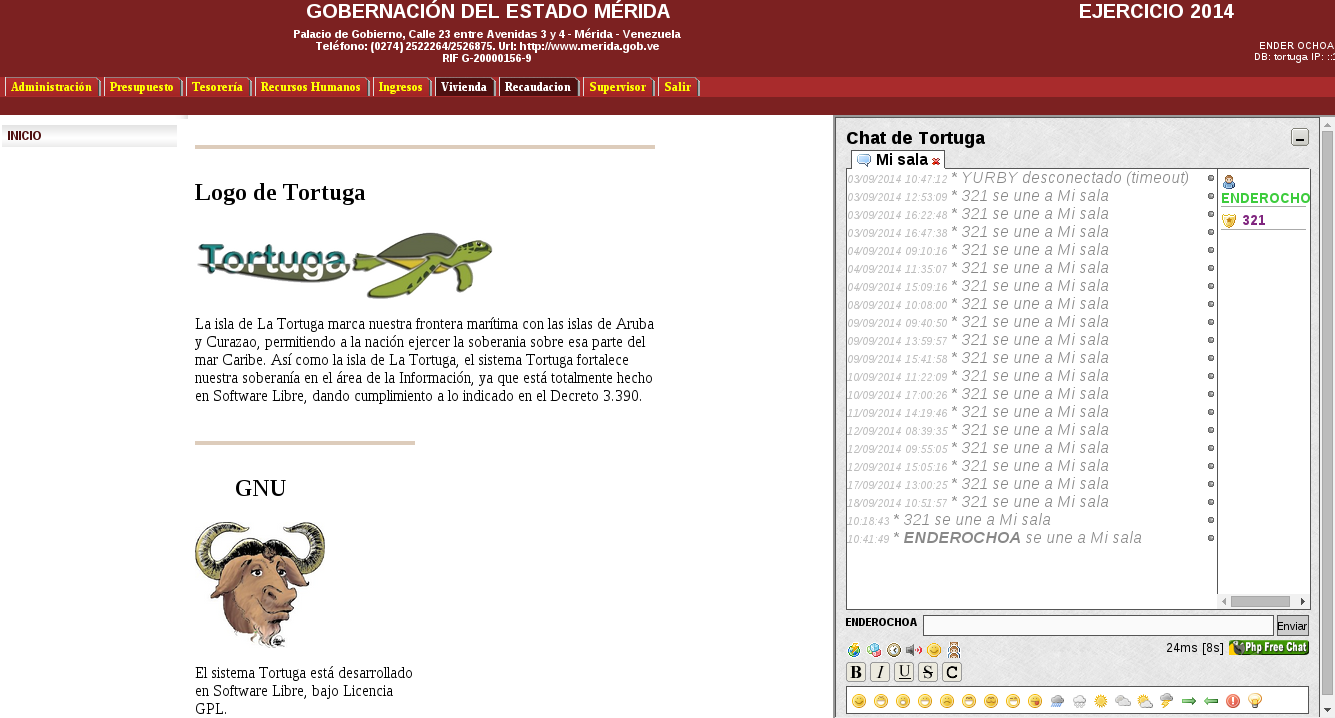Click the speech bubble icon on Mi sala tab

click(864, 160)
